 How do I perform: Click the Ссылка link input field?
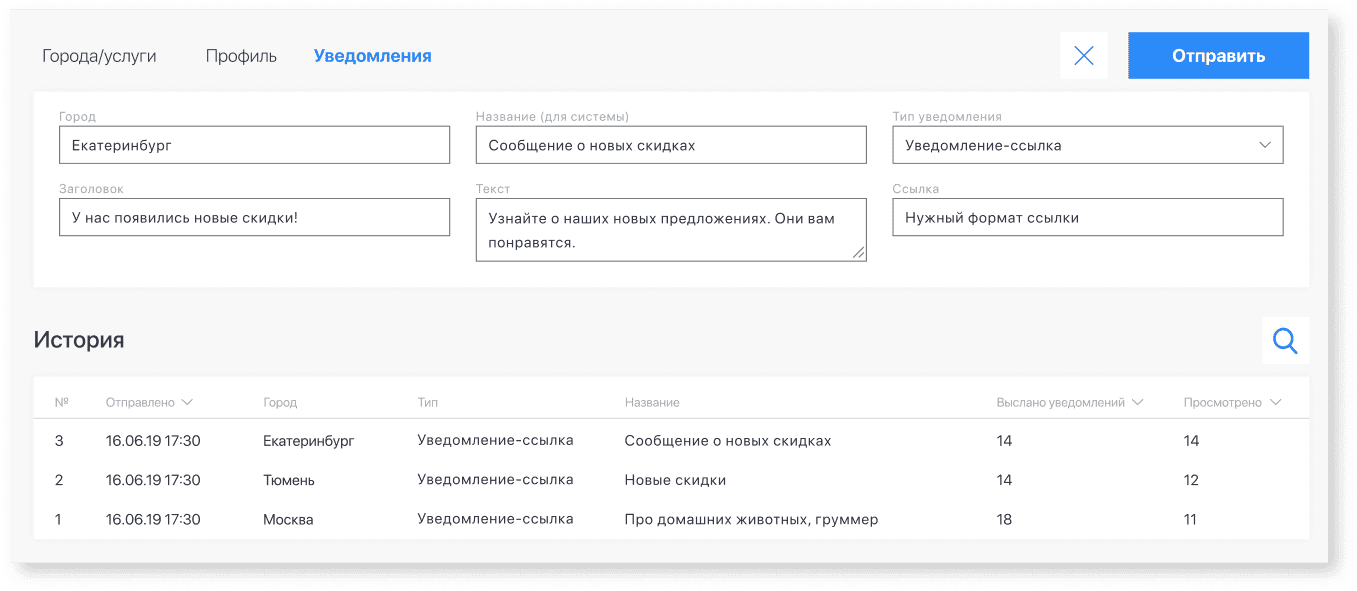(1087, 217)
